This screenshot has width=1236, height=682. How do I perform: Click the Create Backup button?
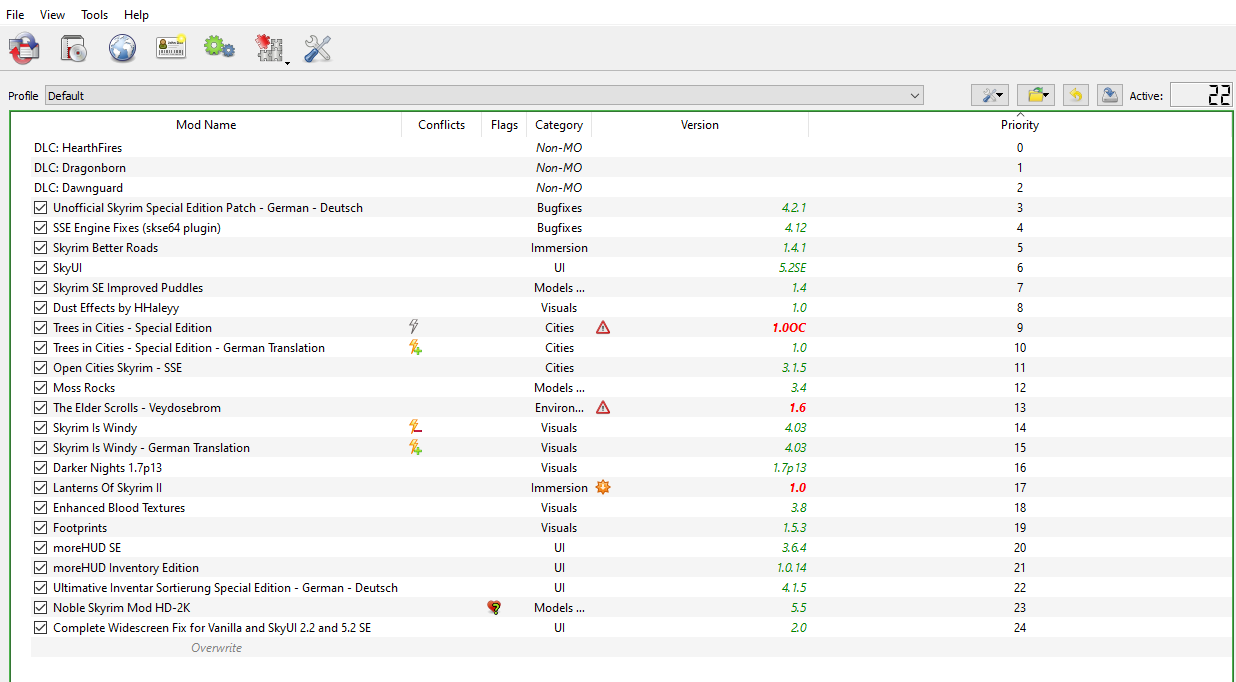click(1109, 95)
